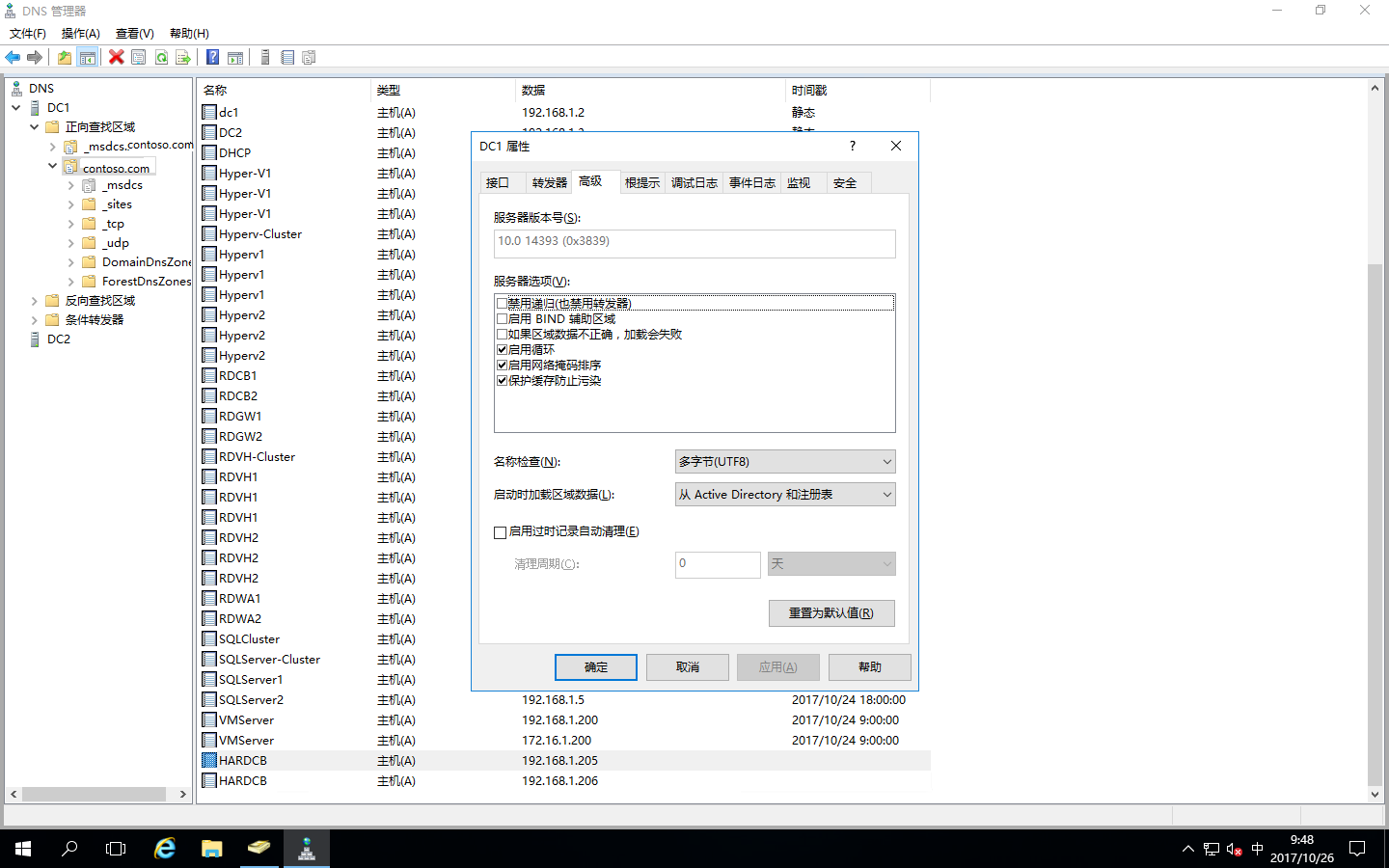Click the taskbar search magnifier icon
Viewport: 1389px width, 868px height.
click(x=69, y=849)
